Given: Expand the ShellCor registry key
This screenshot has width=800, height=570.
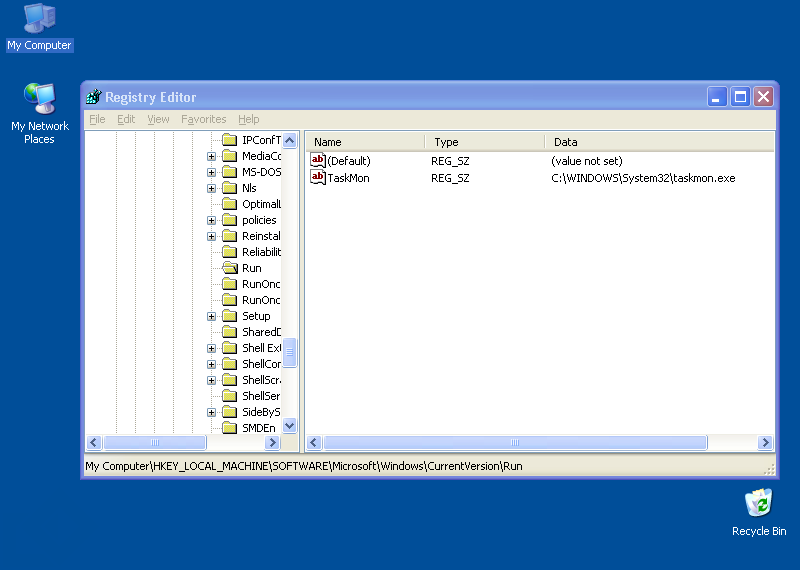Looking at the screenshot, I should point(211,364).
